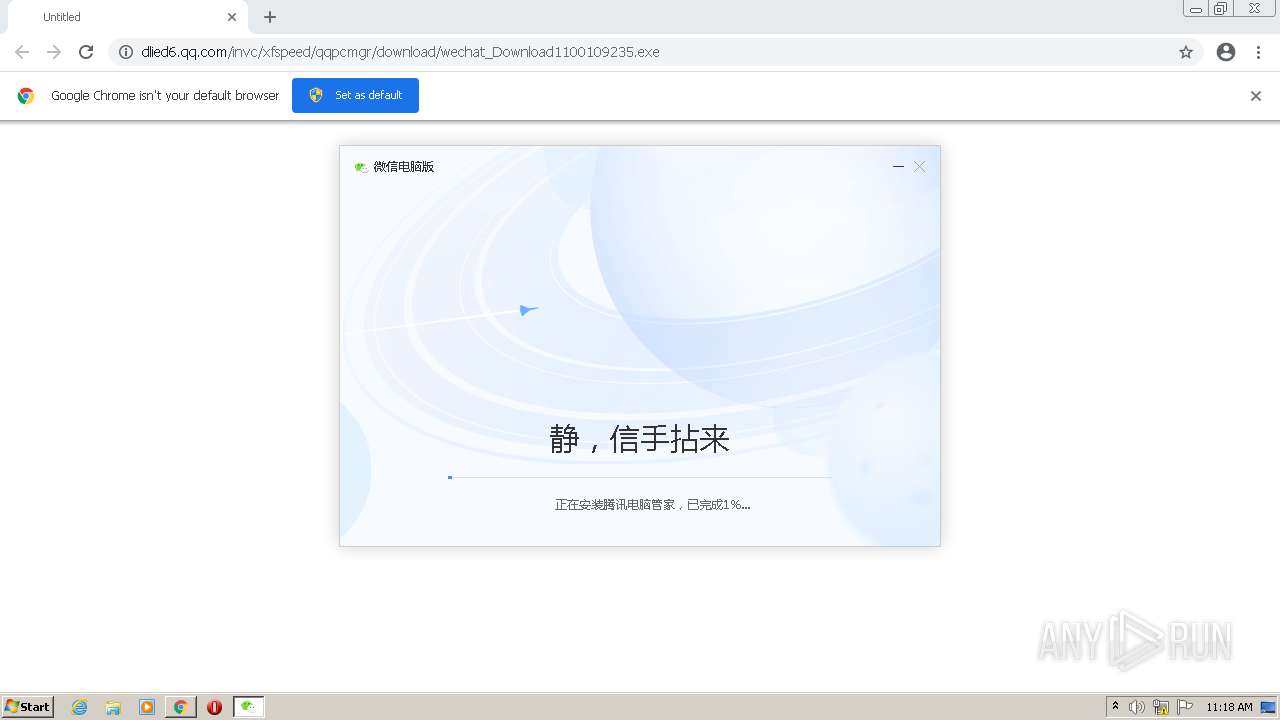Switch to Chrome in the taskbar
1280x720 pixels.
(181, 707)
